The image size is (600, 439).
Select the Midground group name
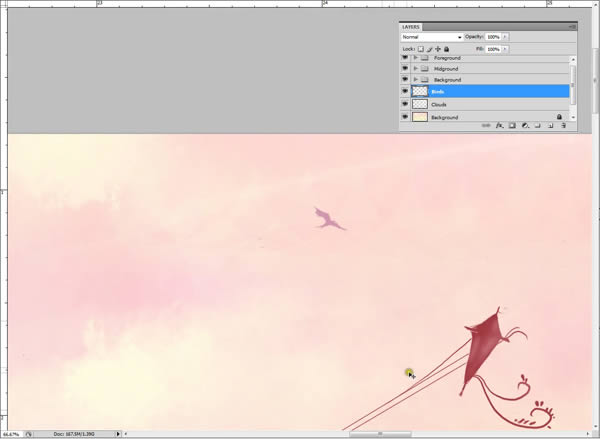point(446,69)
